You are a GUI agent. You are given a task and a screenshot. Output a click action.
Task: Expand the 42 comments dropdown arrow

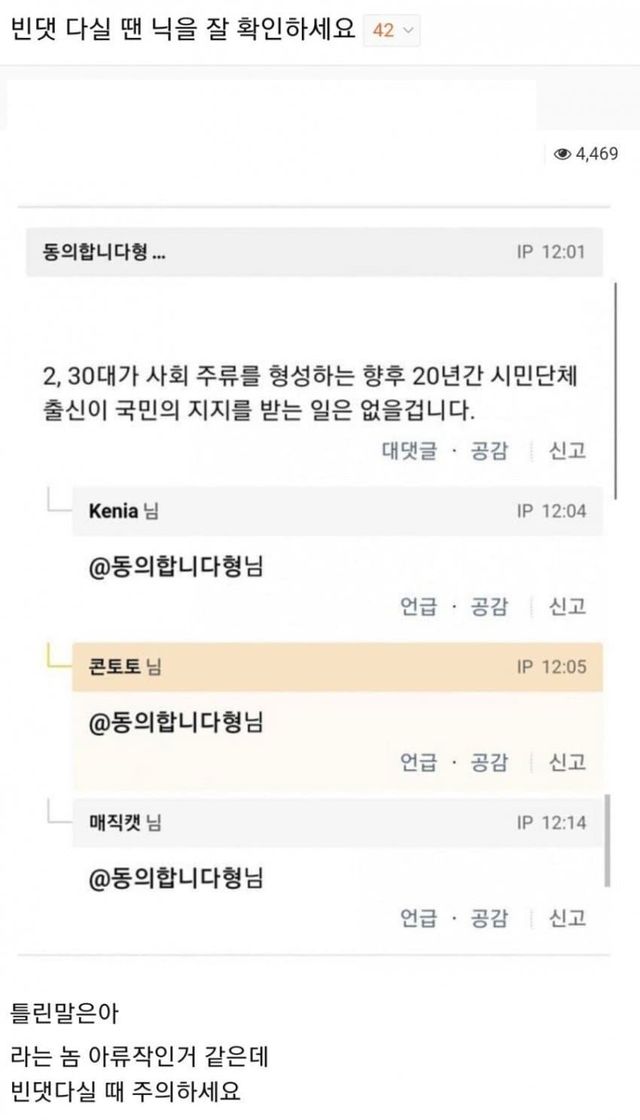pyautogui.click(x=406, y=31)
